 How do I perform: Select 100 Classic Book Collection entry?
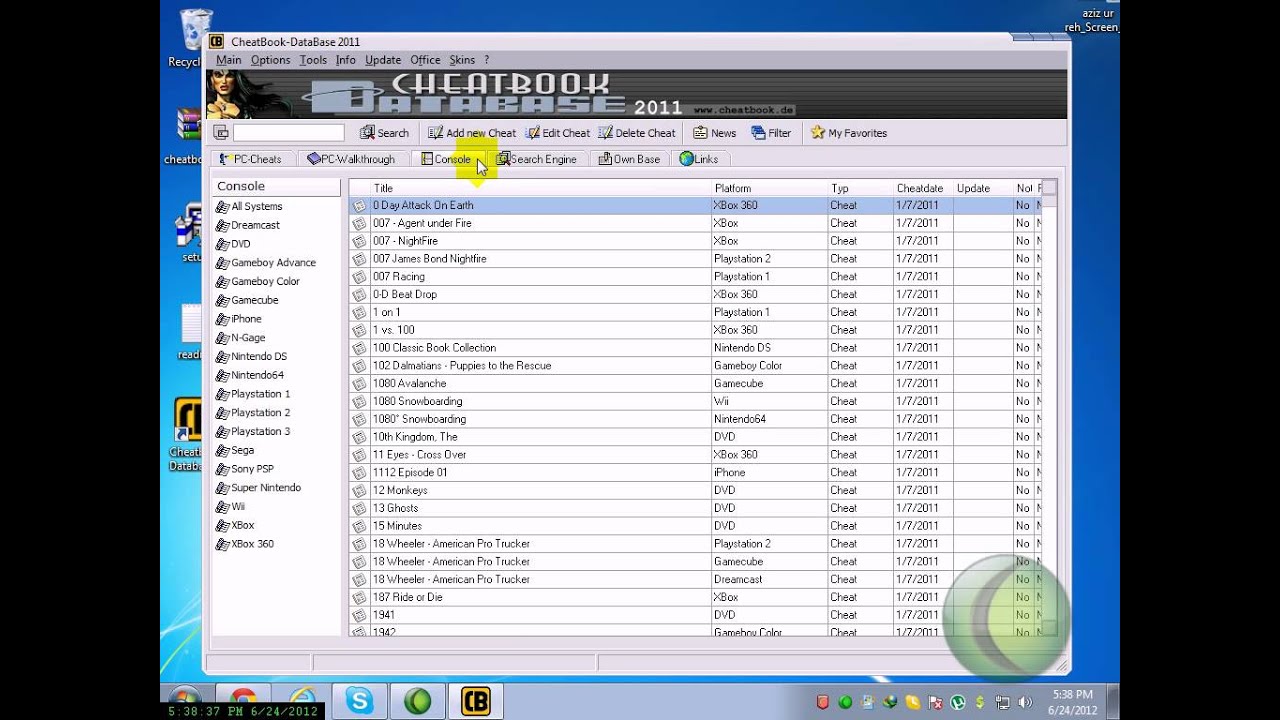[695, 348]
